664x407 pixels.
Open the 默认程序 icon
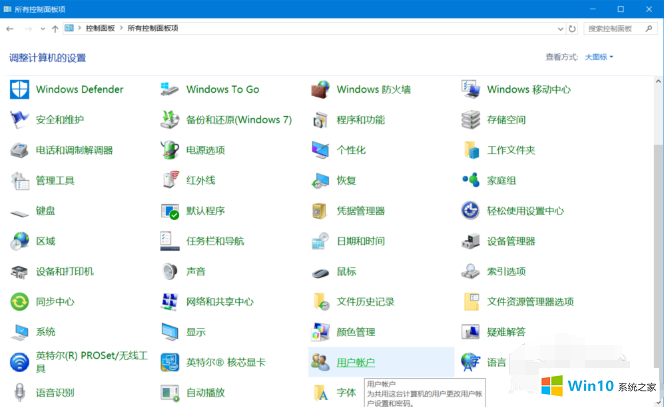(x=170, y=211)
